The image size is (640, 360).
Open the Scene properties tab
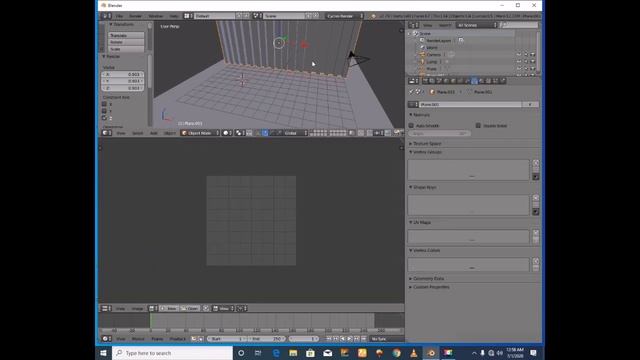pos(440,81)
